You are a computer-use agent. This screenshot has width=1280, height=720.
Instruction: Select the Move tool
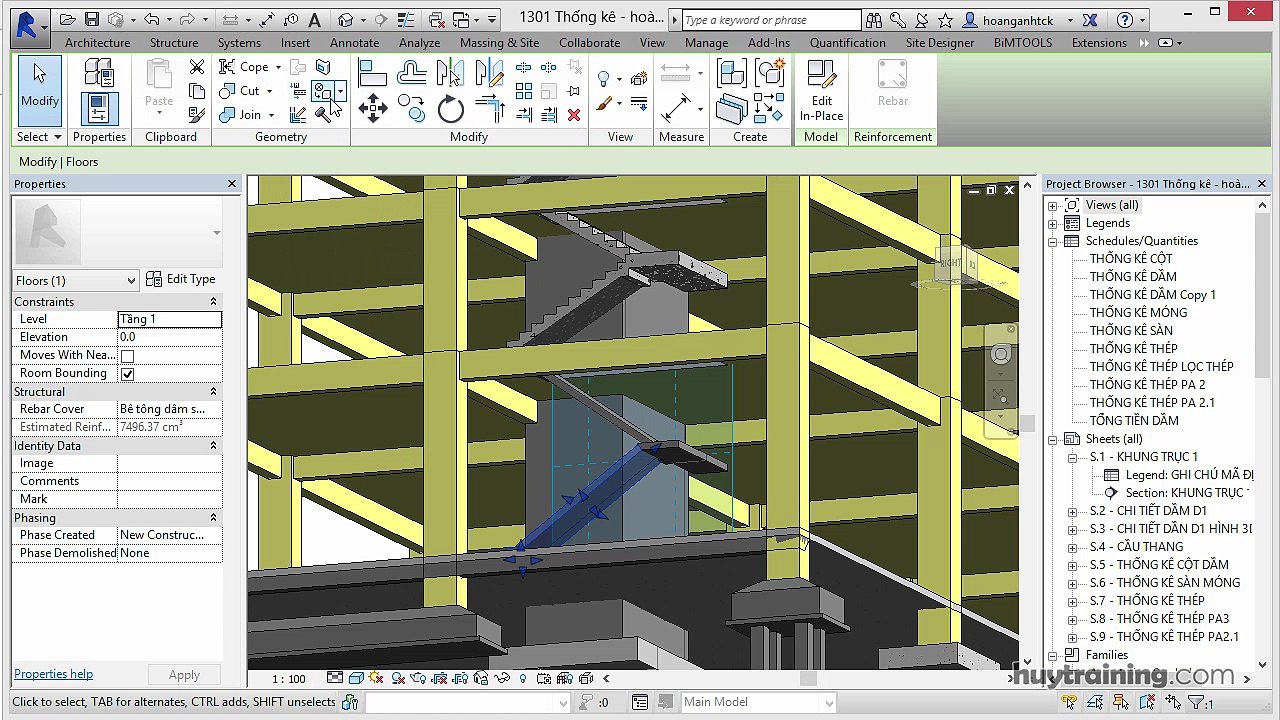click(x=372, y=108)
